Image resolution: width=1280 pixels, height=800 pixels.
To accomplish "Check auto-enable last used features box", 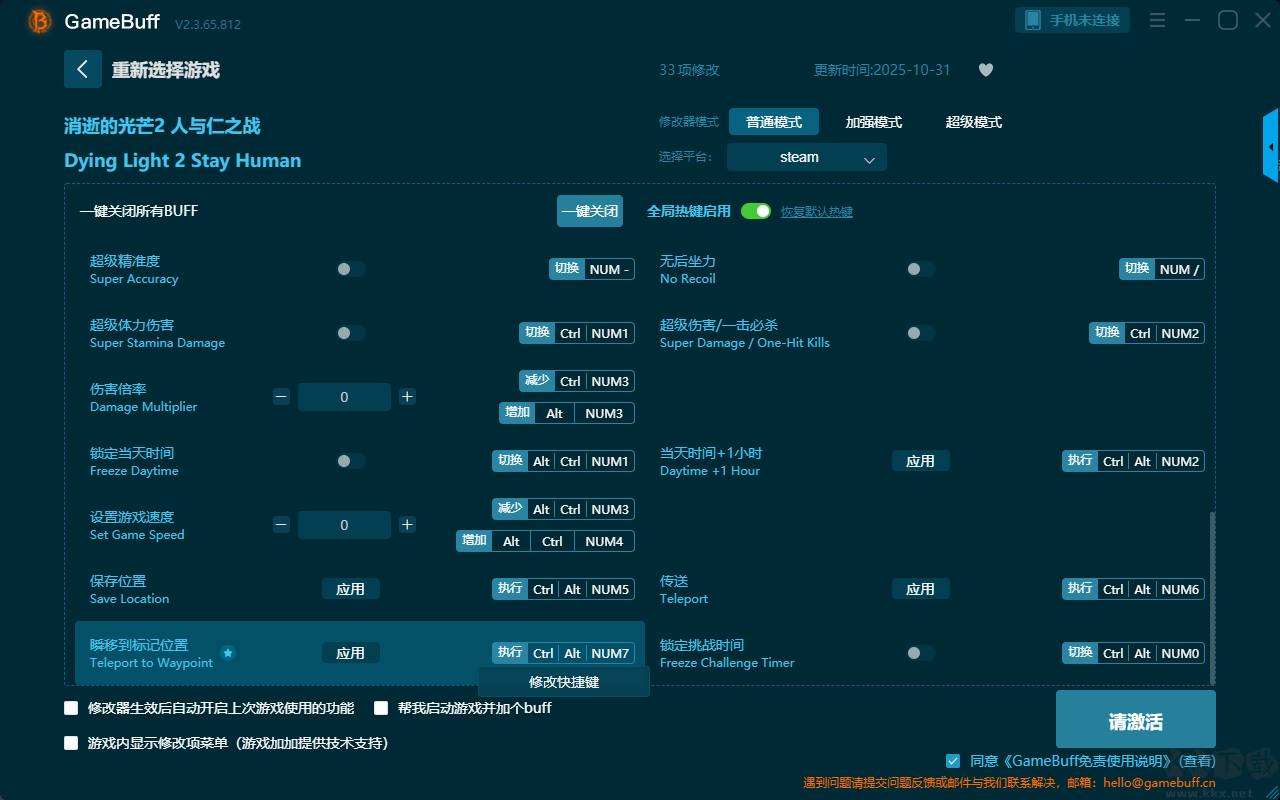I will pyautogui.click(x=71, y=708).
